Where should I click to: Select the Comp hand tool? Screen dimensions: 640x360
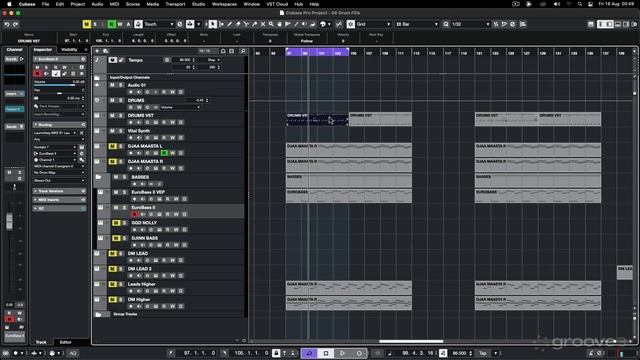point(280,24)
